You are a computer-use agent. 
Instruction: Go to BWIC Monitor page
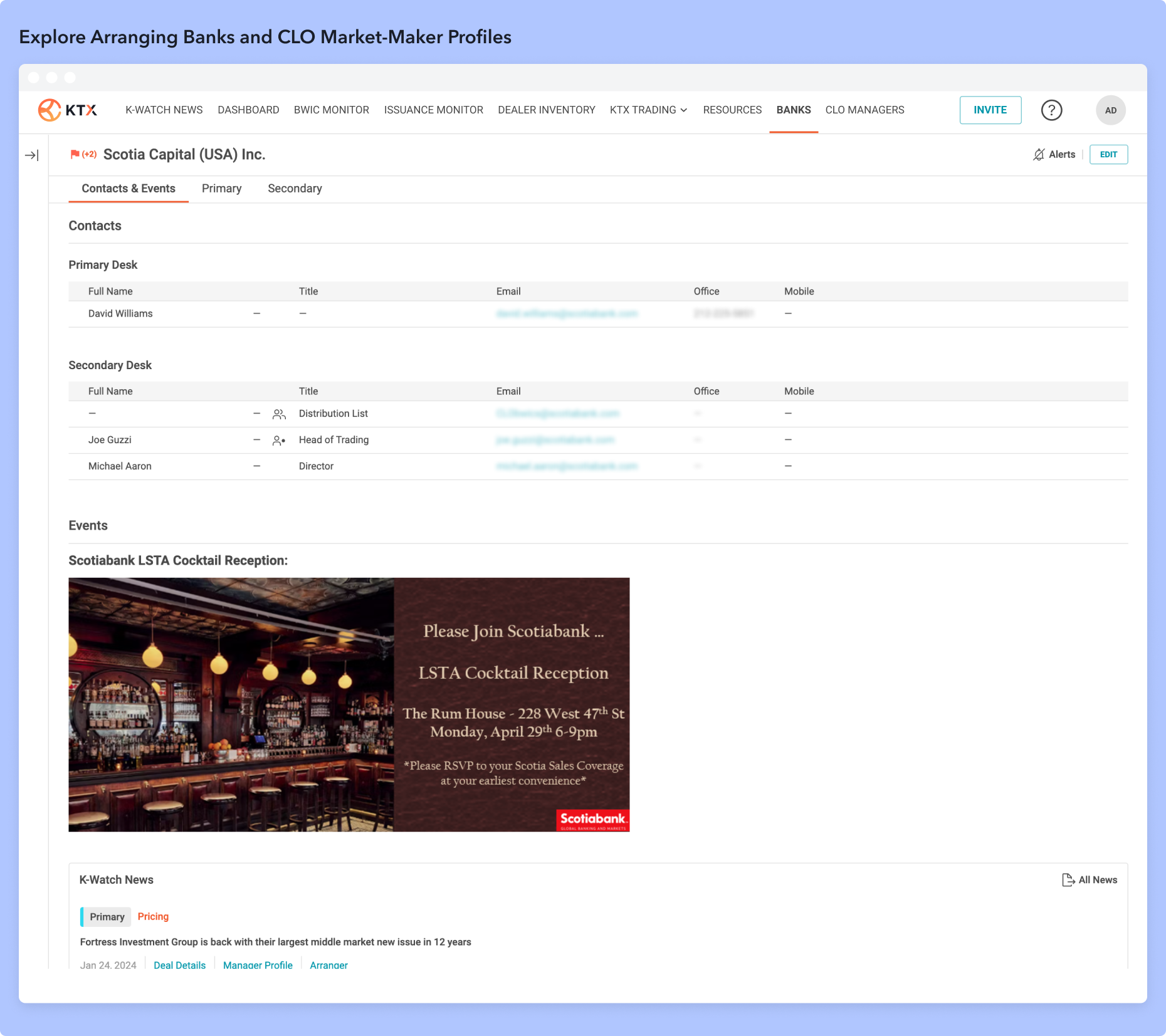[331, 110]
